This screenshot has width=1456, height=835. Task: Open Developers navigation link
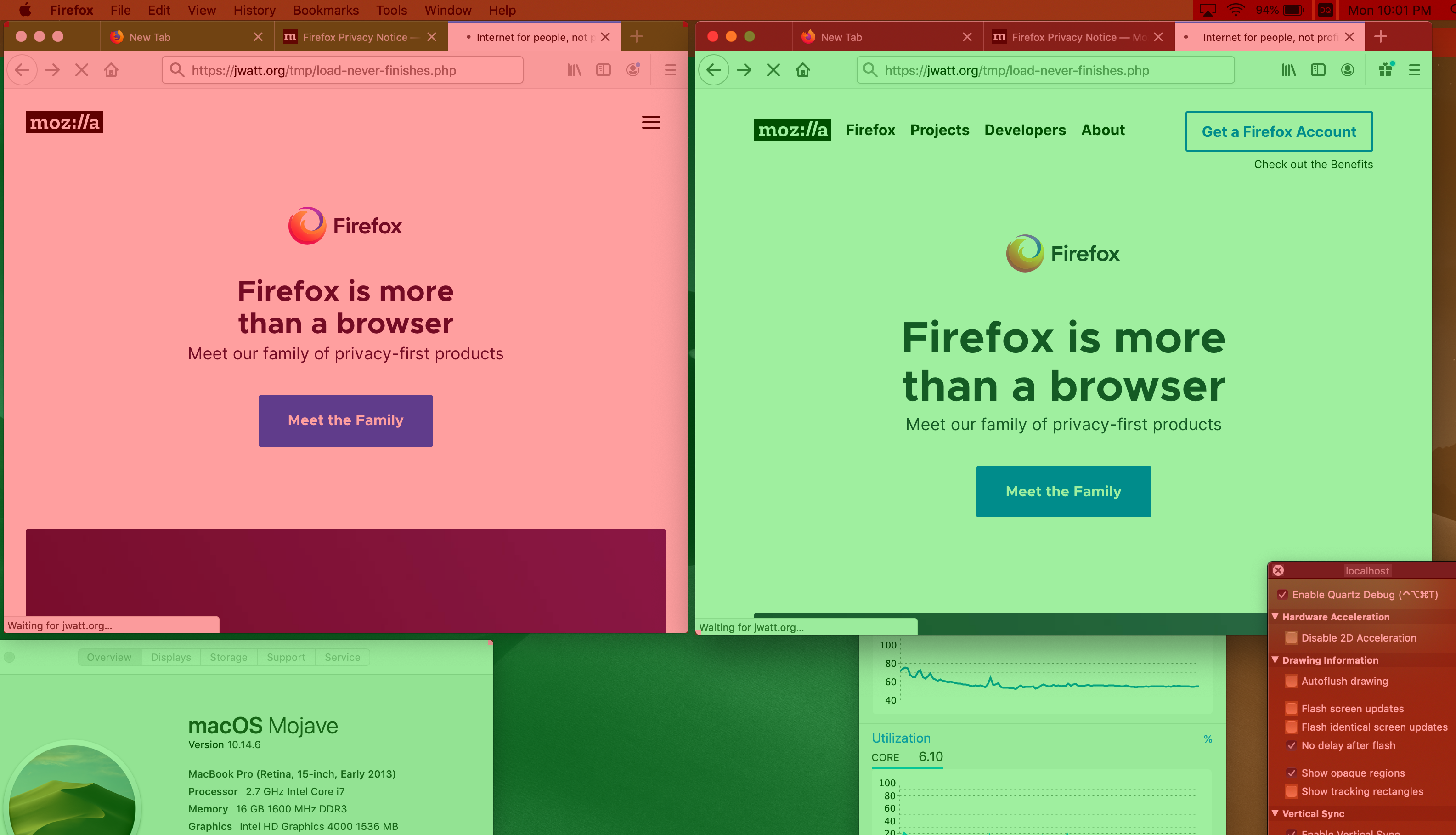pyautogui.click(x=1025, y=130)
